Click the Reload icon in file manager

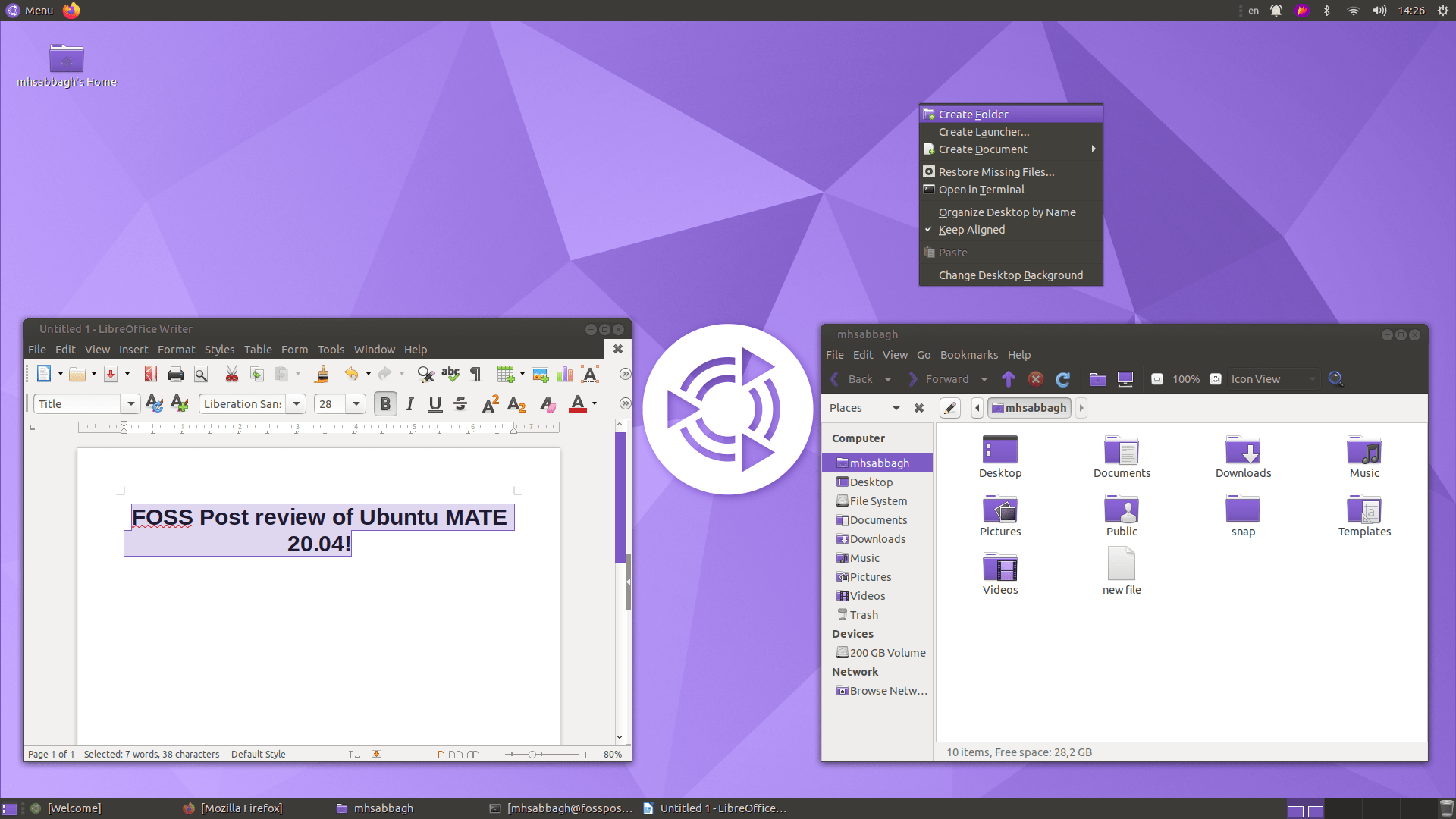[x=1063, y=379]
